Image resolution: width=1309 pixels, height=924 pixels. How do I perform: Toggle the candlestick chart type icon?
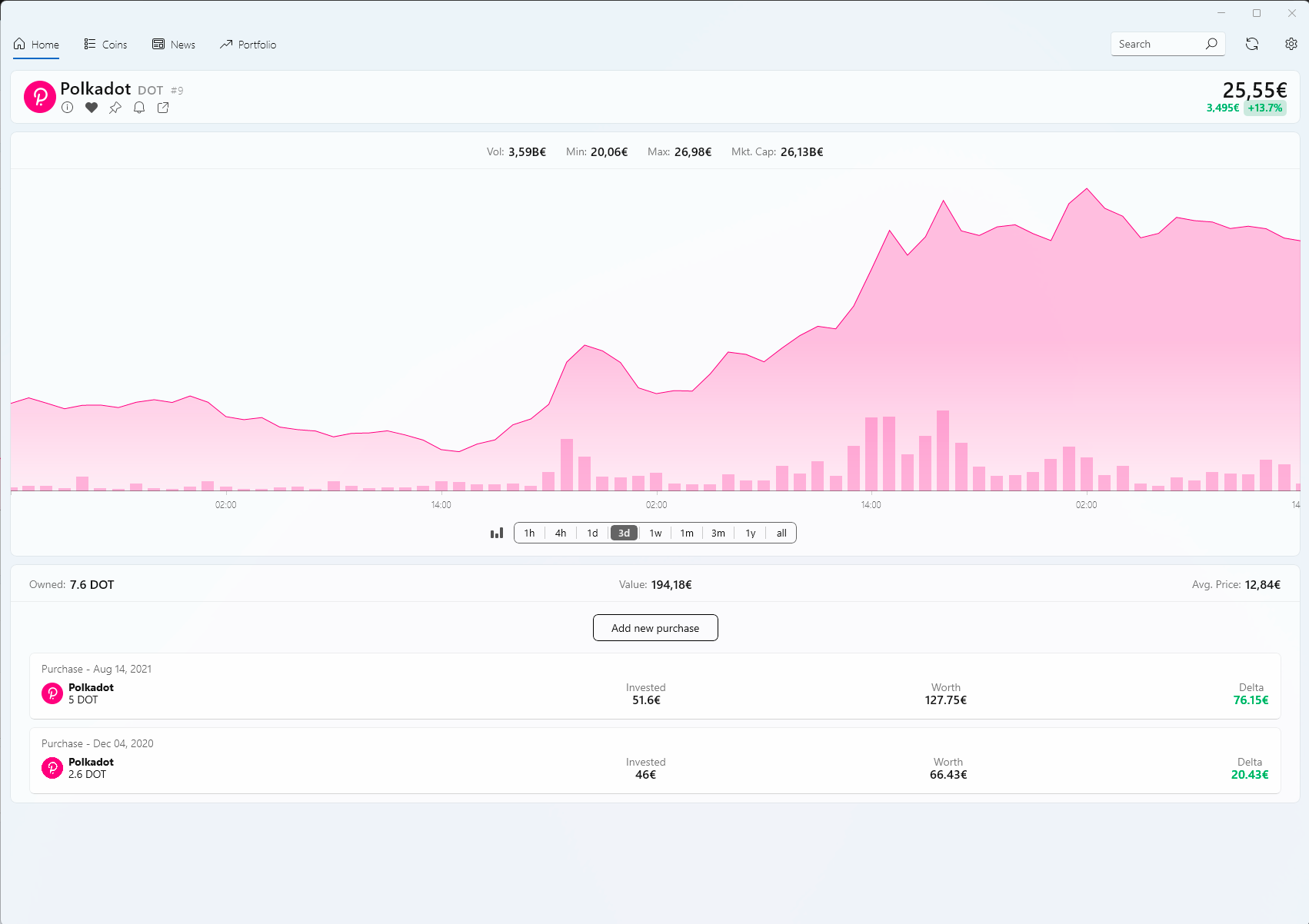(x=497, y=533)
